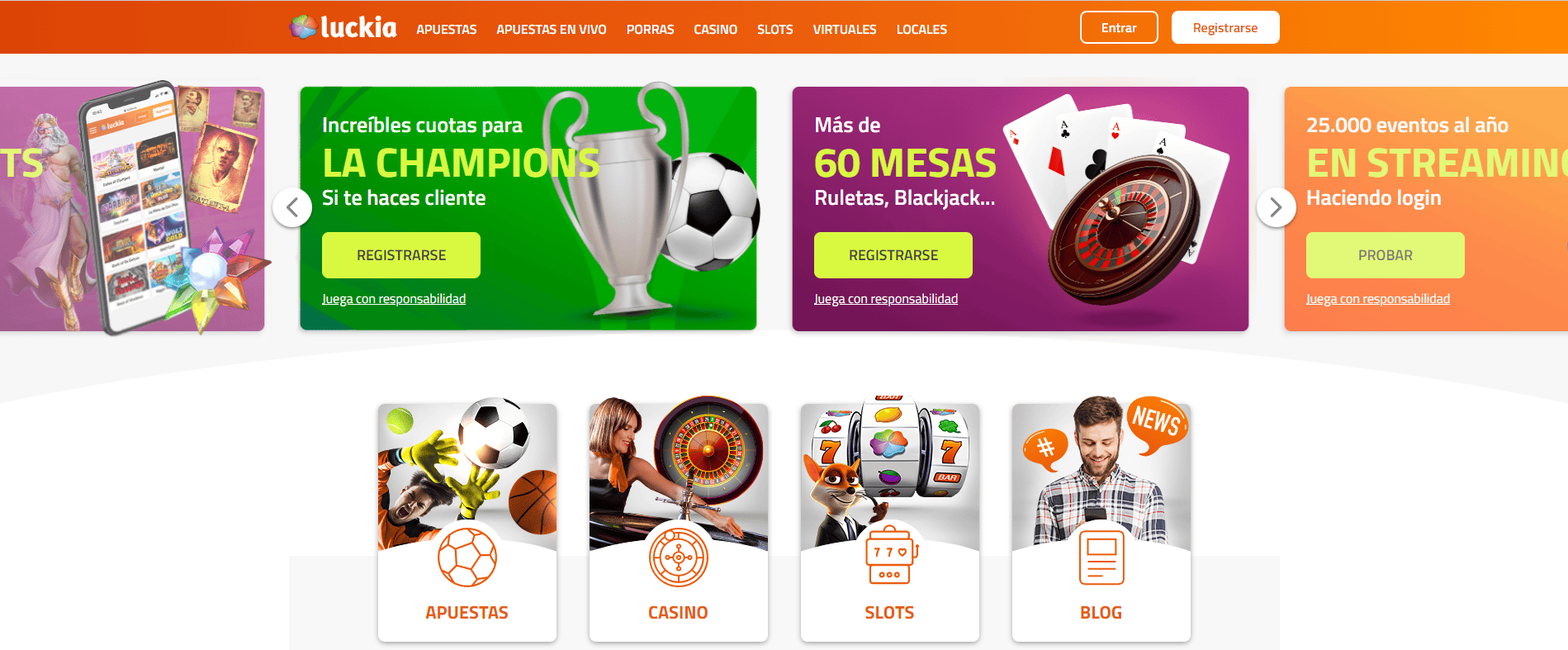The height and width of the screenshot is (650, 1568).
Task: Select PORRAS in the navigation bar
Action: (x=651, y=29)
